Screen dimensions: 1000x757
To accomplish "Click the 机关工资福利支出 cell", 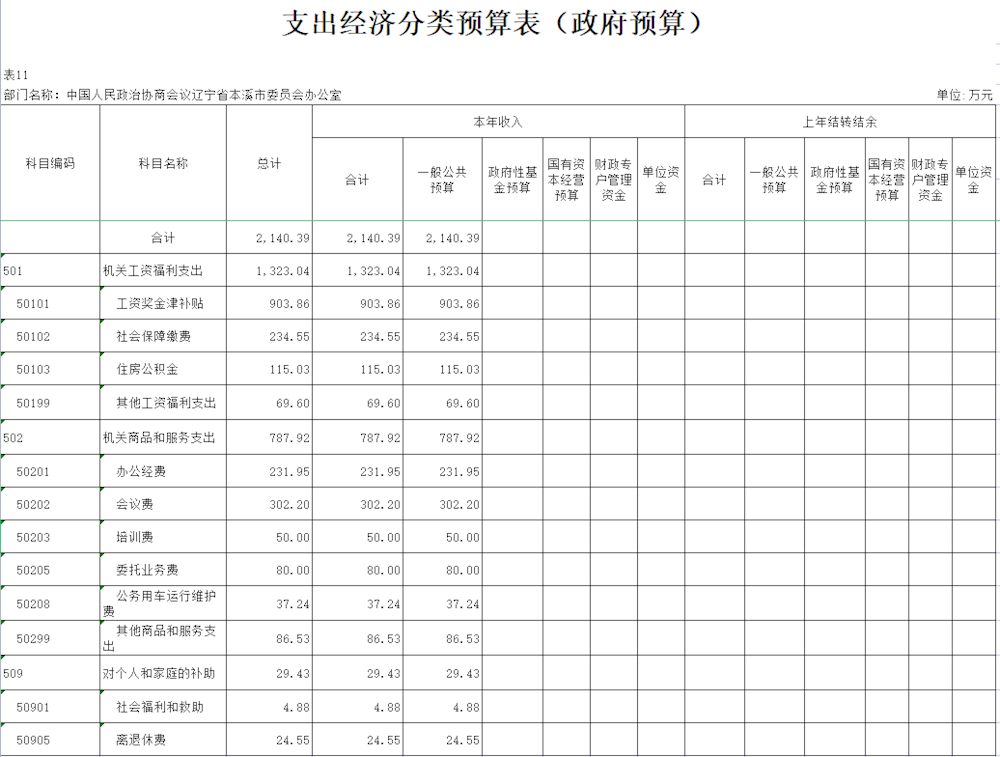I will point(163,271).
